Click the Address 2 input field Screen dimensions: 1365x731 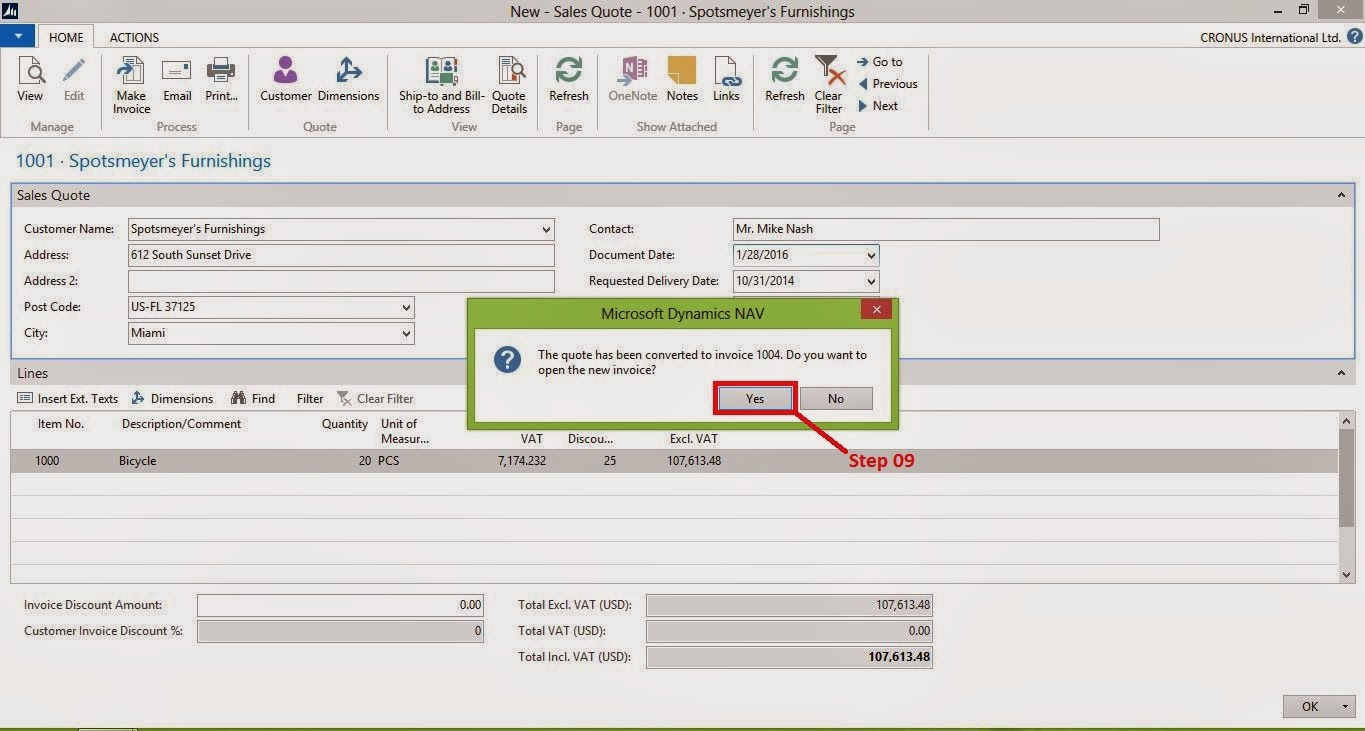point(341,281)
